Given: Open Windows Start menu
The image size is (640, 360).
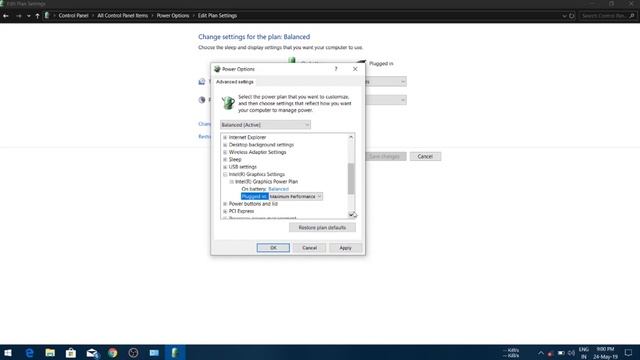Looking at the screenshot, I should click(8, 353).
